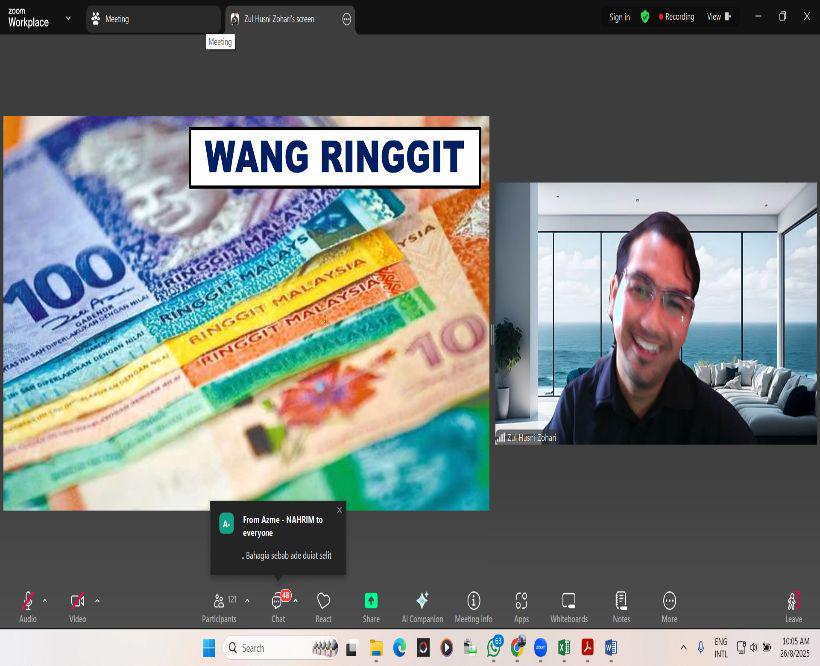Dismiss the chat notification from Azme
The image size is (820, 666).
pos(339,510)
